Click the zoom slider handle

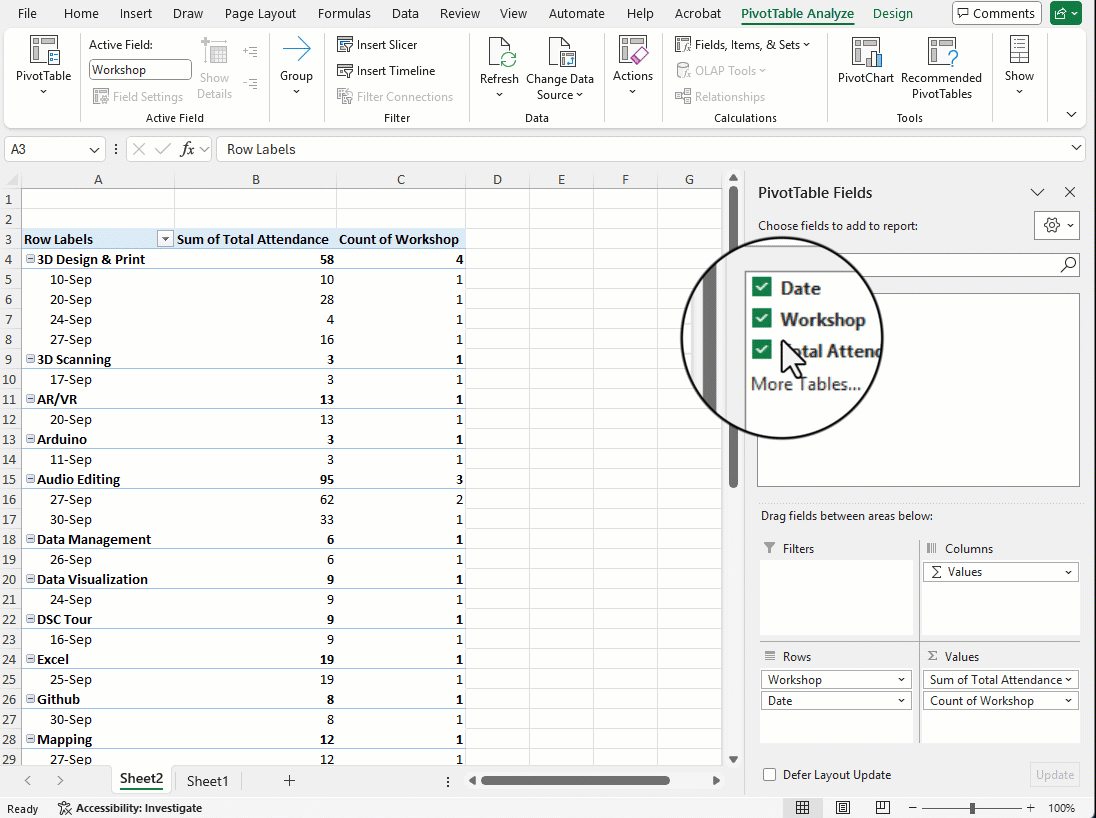[x=972, y=808]
